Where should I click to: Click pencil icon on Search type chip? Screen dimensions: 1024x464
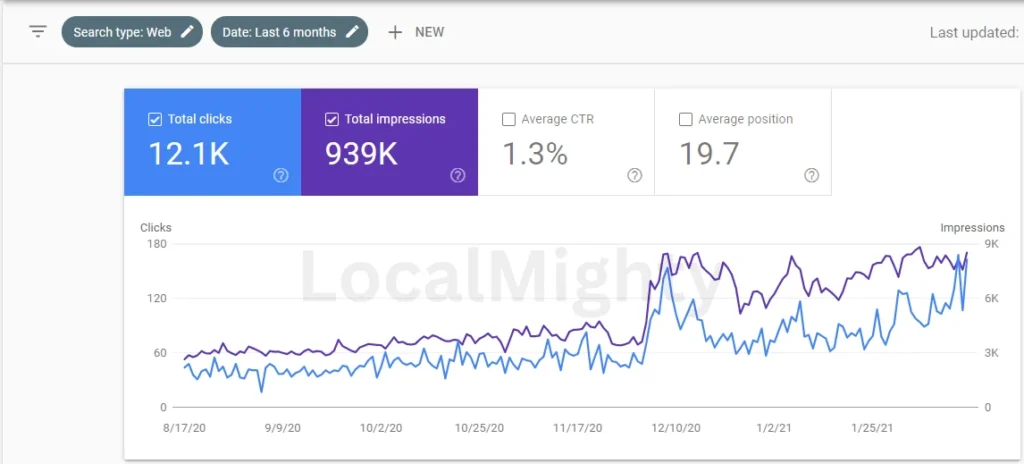point(188,32)
